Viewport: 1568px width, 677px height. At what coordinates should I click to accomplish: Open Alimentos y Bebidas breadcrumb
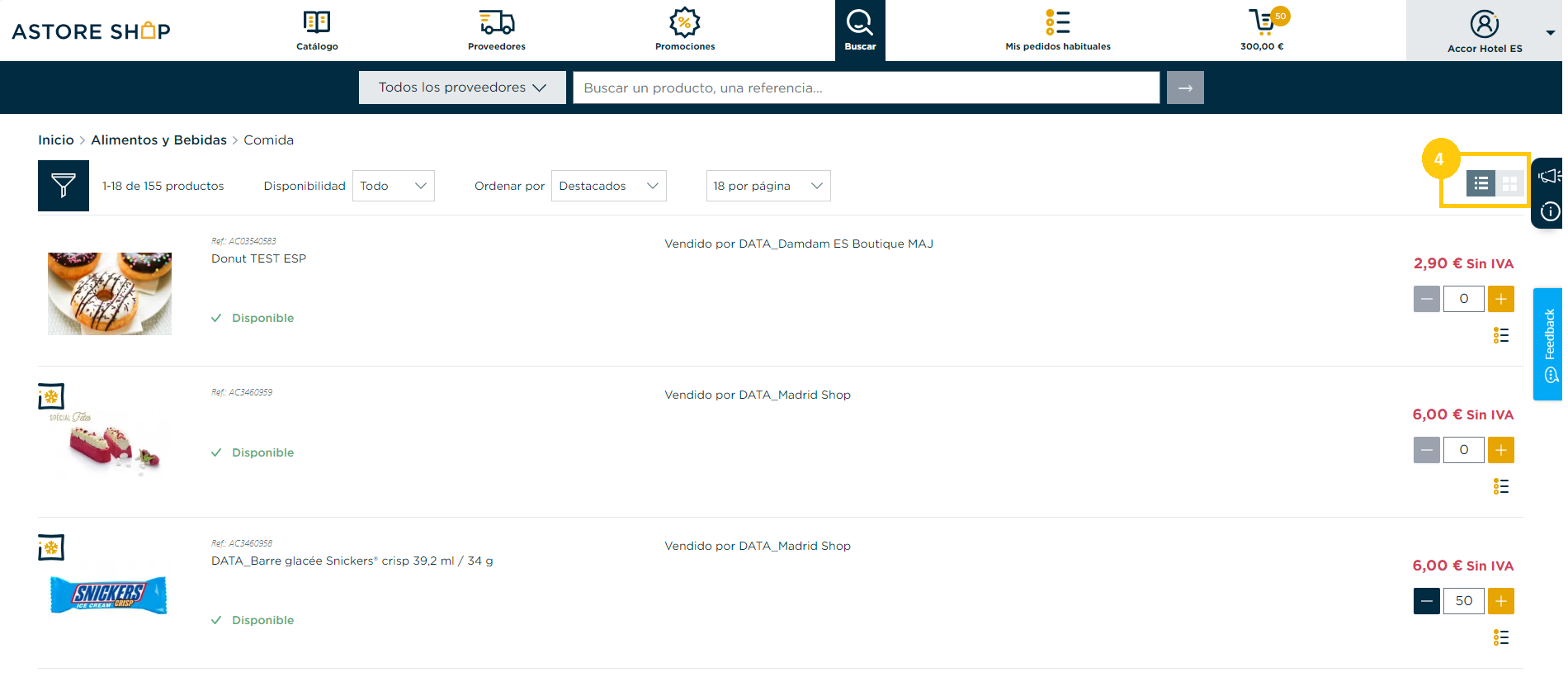click(158, 140)
